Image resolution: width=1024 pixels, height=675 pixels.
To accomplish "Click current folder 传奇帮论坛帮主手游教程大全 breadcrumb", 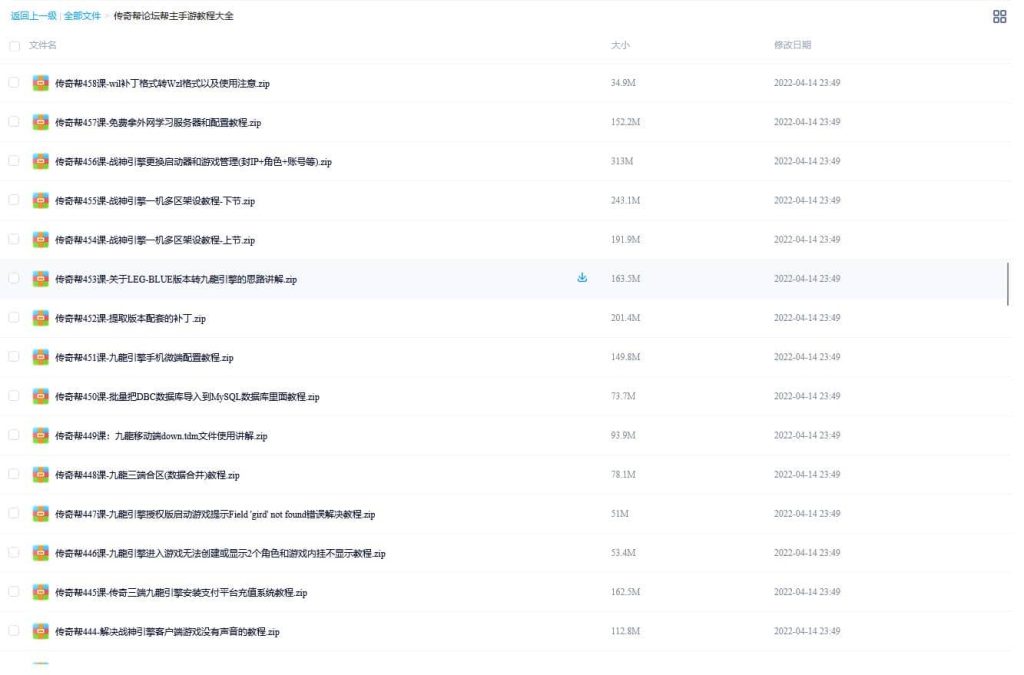I will tap(173, 16).
